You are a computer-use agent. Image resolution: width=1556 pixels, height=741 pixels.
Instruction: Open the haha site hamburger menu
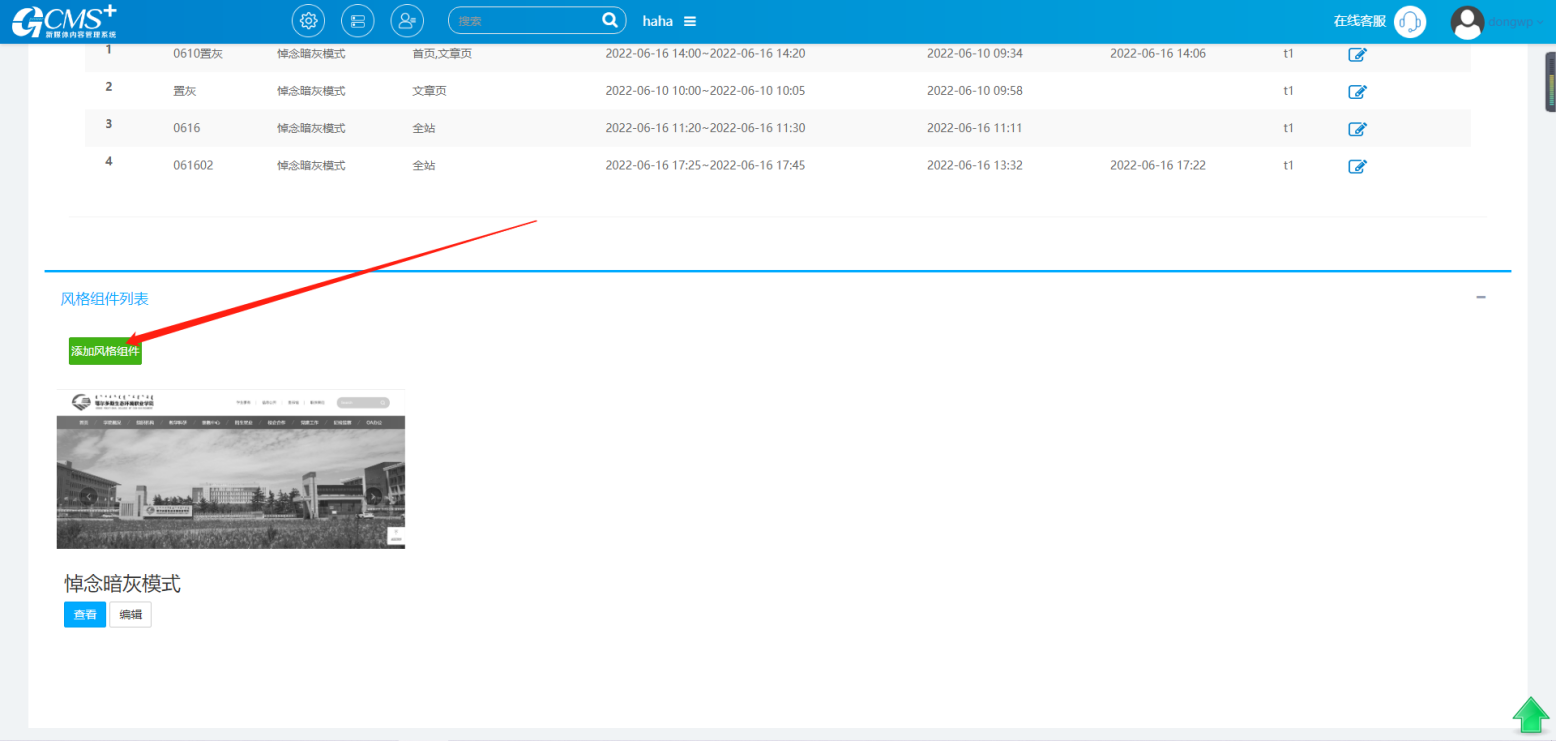coord(690,22)
